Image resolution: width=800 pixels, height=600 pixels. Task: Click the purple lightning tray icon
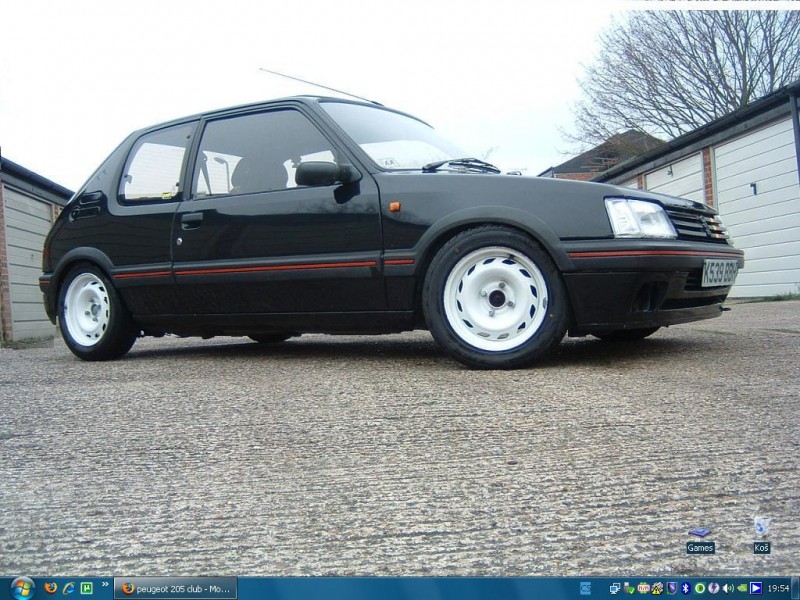point(713,588)
